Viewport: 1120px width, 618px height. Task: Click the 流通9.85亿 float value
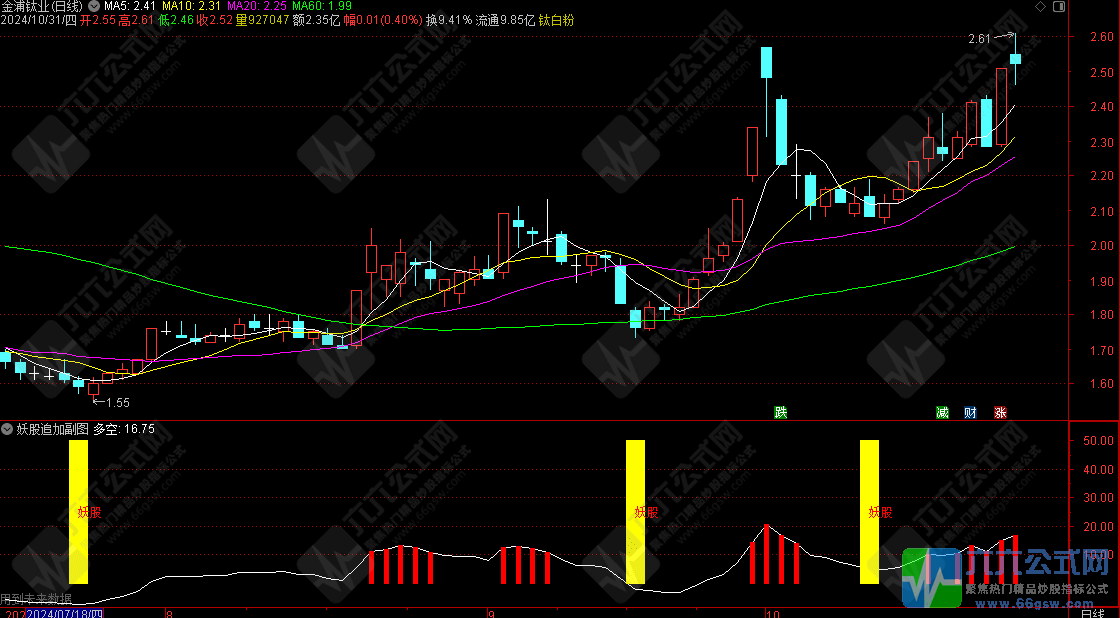pyautogui.click(x=506, y=21)
